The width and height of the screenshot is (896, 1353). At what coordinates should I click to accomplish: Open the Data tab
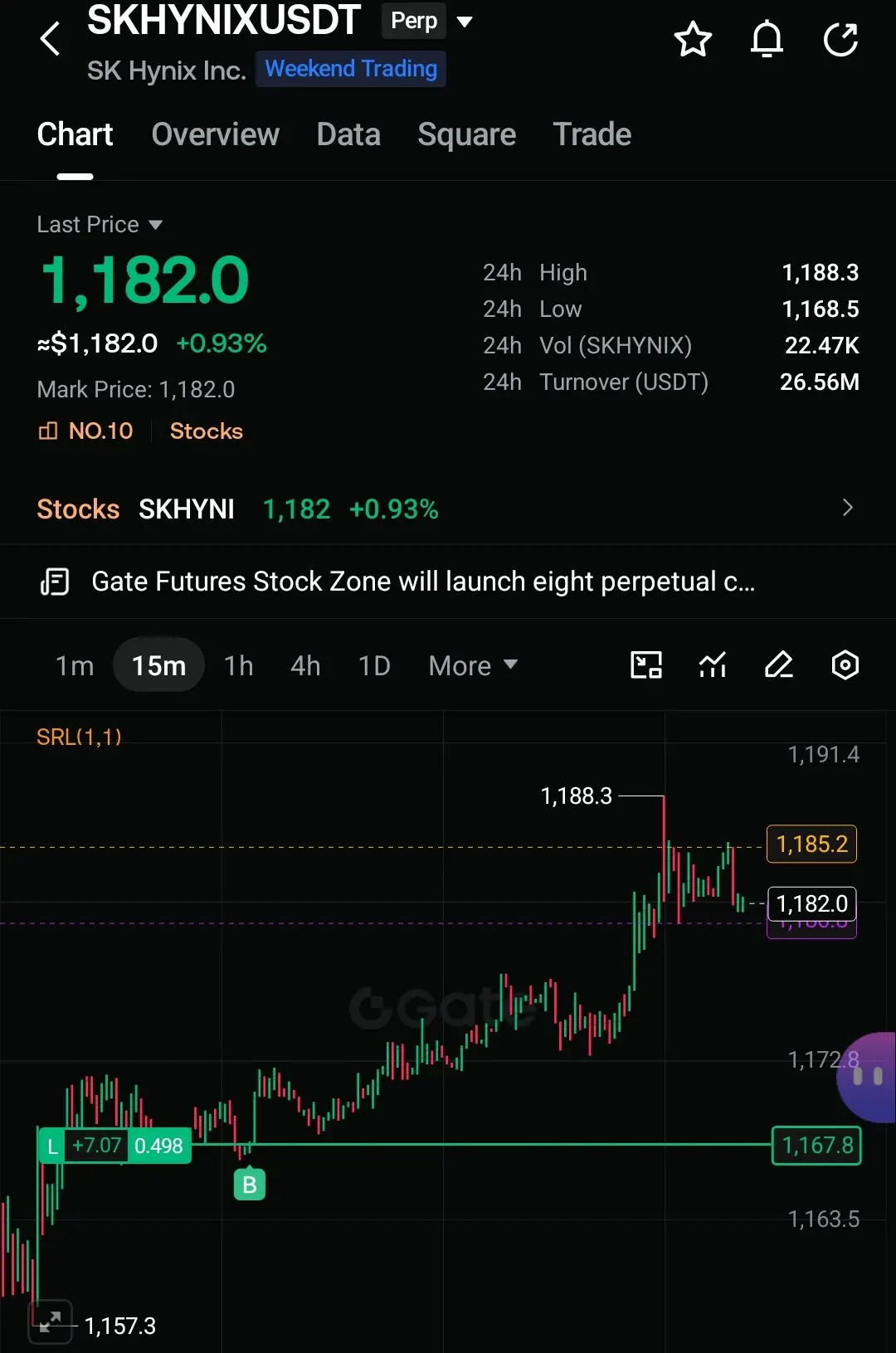[348, 134]
